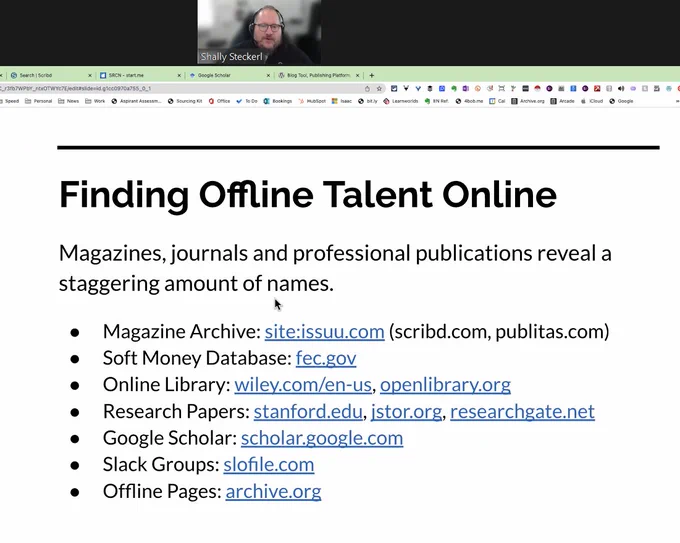
Task: Close the SRCN - start.me tab
Action: [x=179, y=75]
